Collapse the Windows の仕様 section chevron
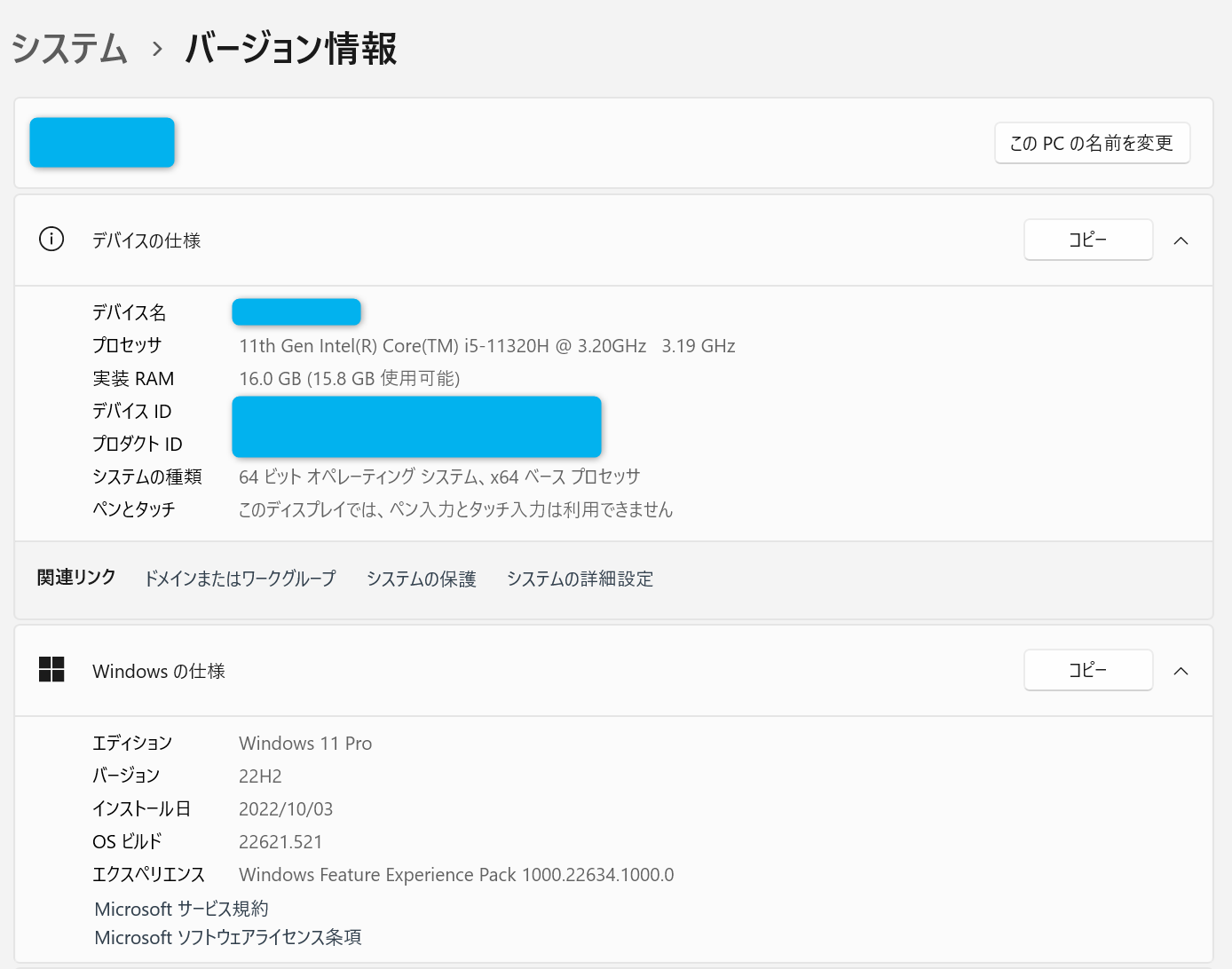Image resolution: width=1232 pixels, height=969 pixels. (1181, 671)
